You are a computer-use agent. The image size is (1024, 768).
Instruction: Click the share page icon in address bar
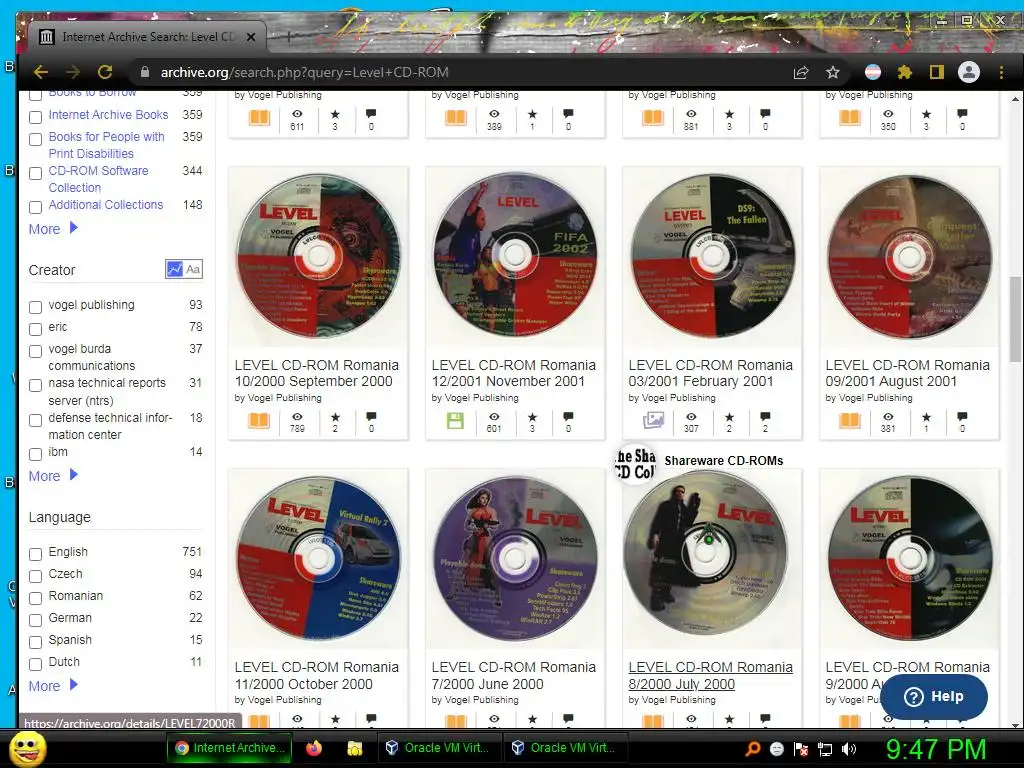click(x=801, y=72)
